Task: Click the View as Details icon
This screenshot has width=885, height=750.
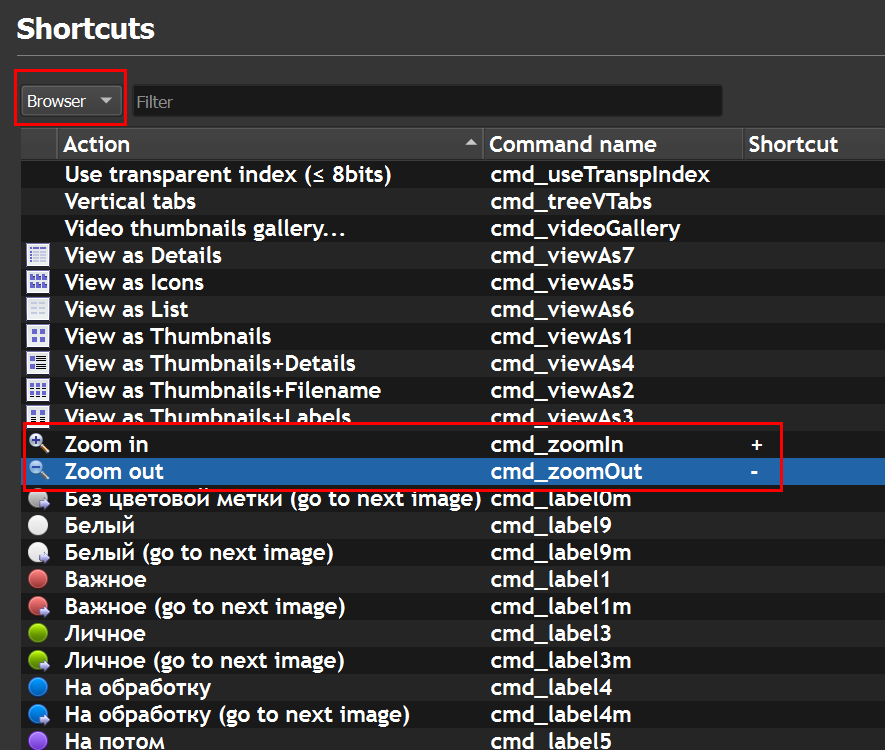Action: (38, 256)
